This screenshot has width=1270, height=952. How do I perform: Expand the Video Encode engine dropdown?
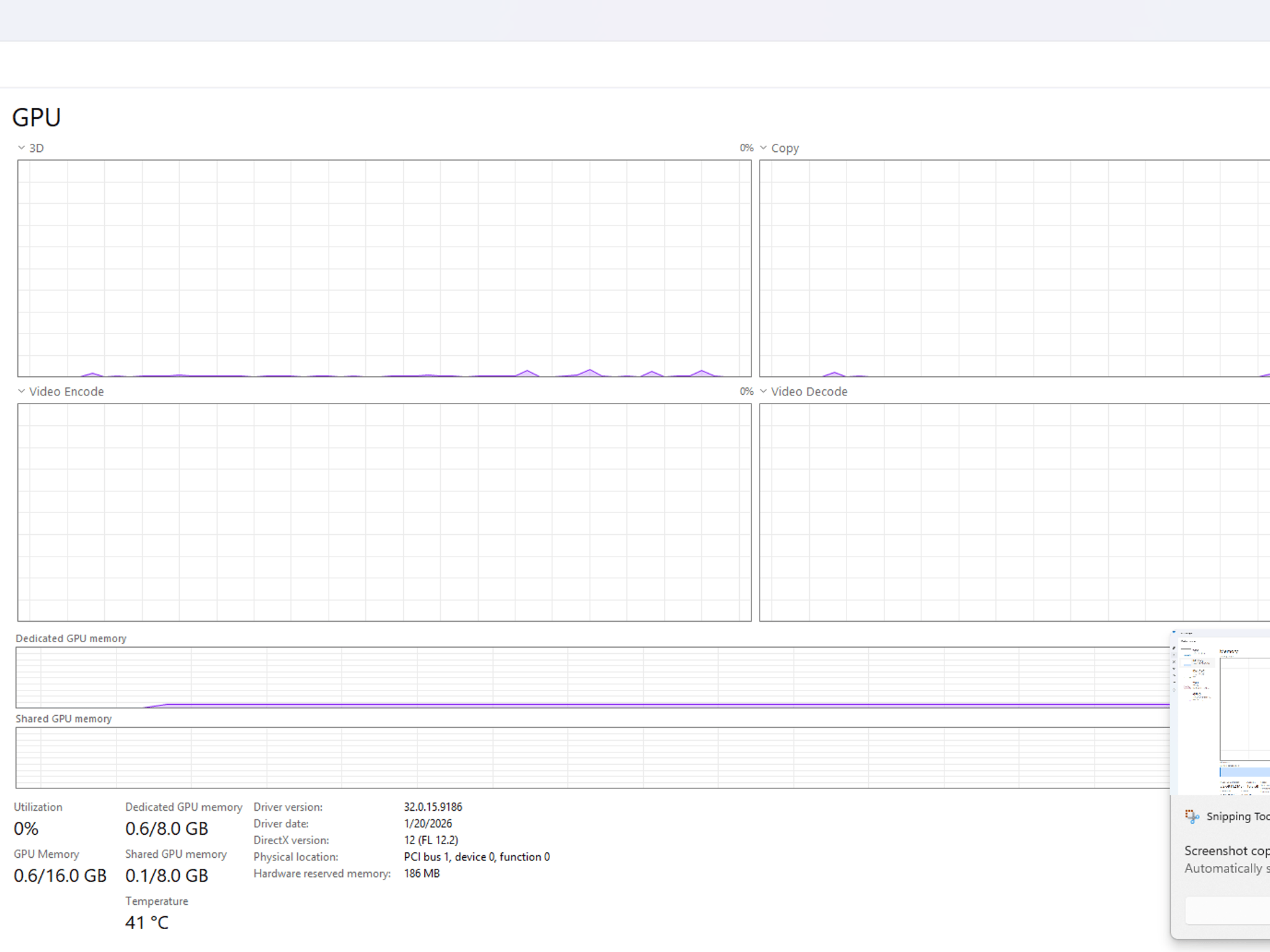point(21,392)
